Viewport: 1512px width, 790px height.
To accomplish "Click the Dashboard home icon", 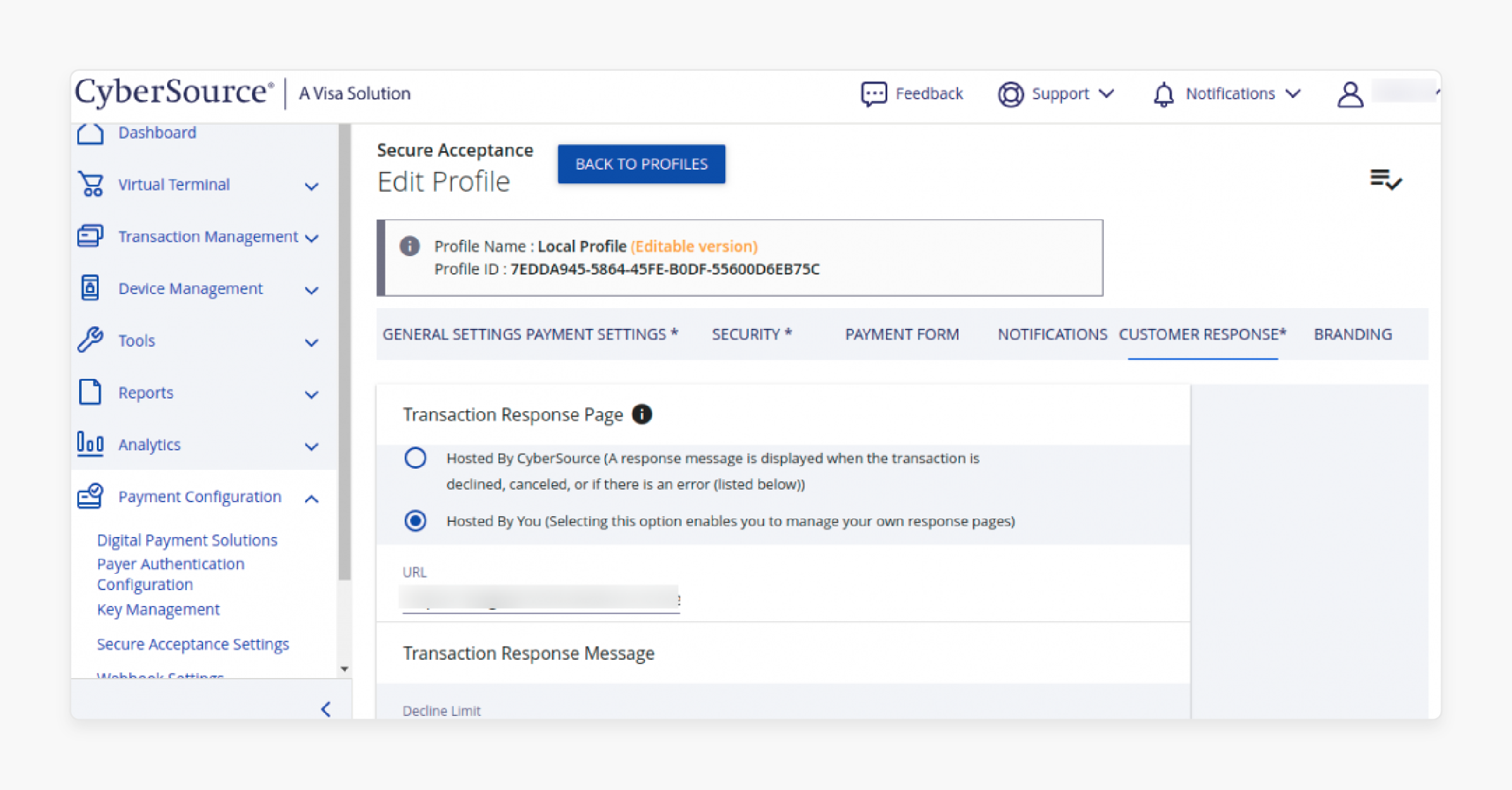I will coord(90,133).
